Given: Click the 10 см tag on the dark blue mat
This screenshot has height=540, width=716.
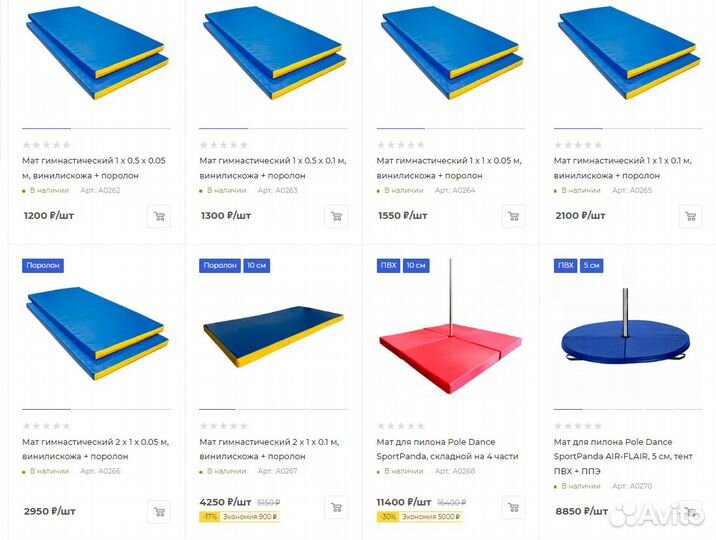Looking at the screenshot, I should (x=256, y=265).
